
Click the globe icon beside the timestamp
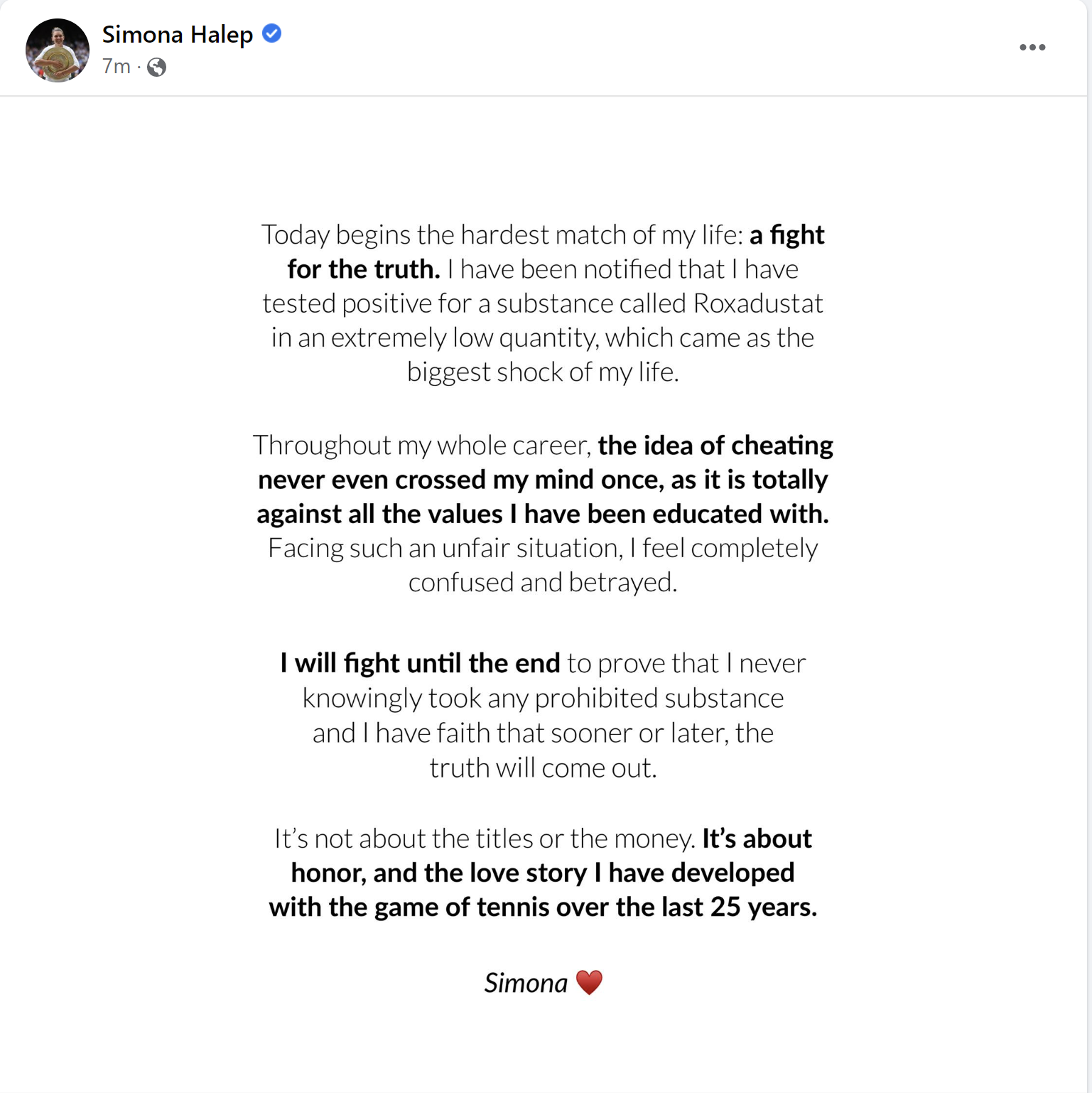point(156,68)
